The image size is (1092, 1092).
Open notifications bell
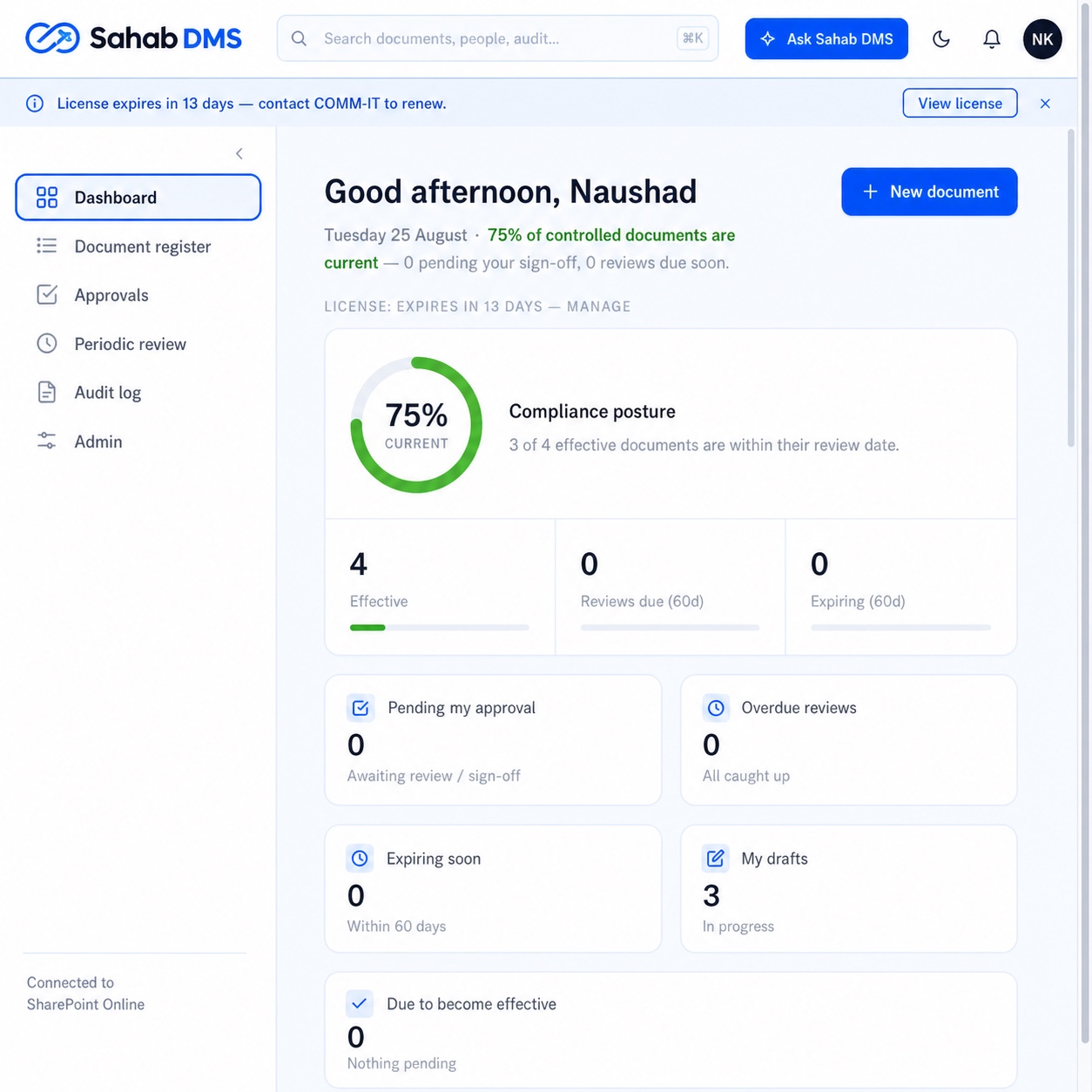coord(992,38)
